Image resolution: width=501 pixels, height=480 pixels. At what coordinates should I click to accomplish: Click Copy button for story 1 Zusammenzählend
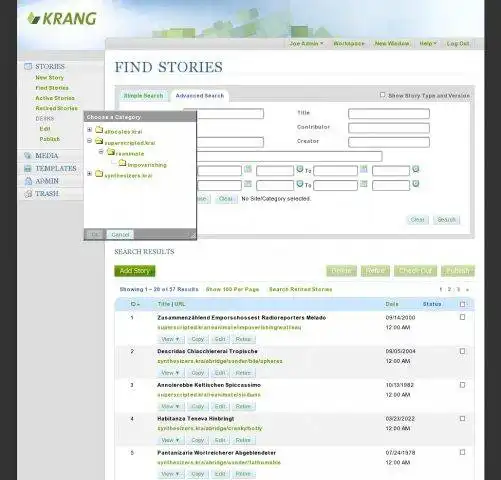pos(198,339)
